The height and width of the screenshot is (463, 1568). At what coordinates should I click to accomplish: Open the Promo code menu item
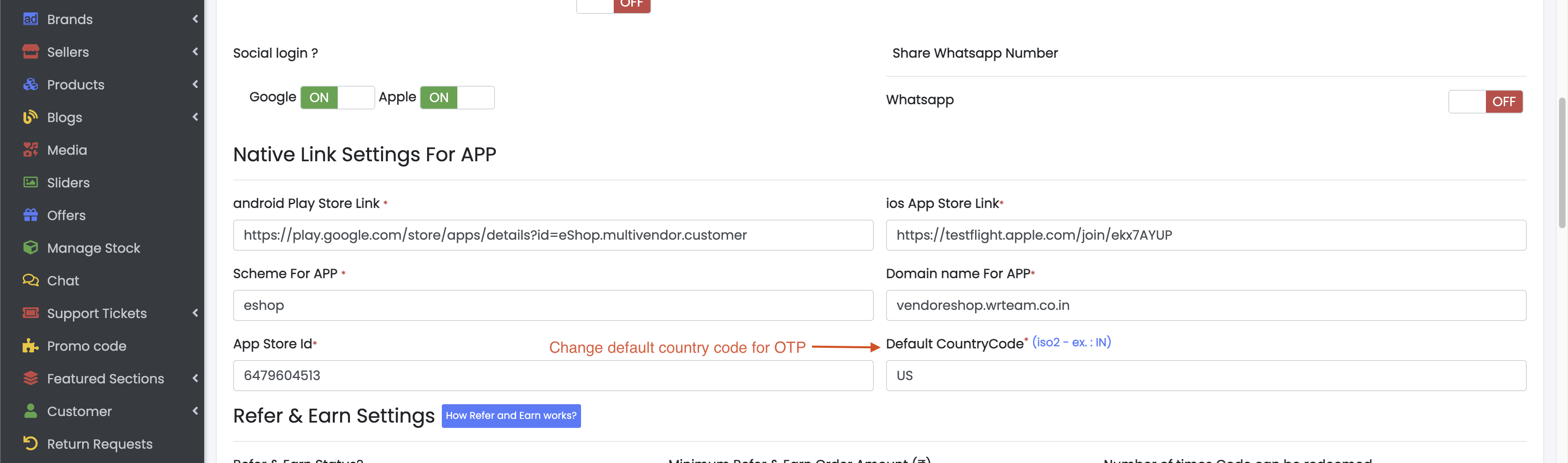(87, 346)
